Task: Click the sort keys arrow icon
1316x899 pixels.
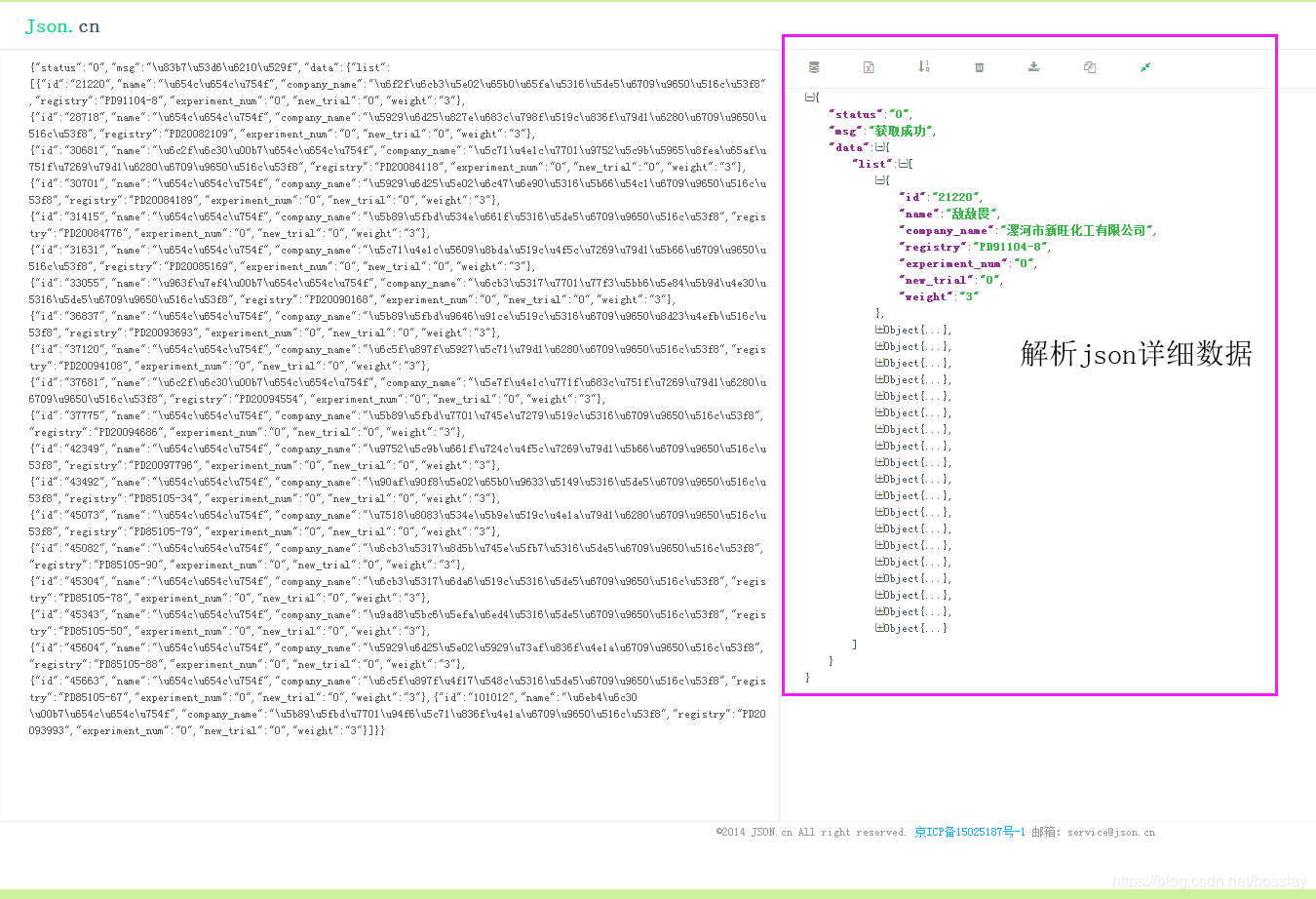Action: tap(924, 66)
